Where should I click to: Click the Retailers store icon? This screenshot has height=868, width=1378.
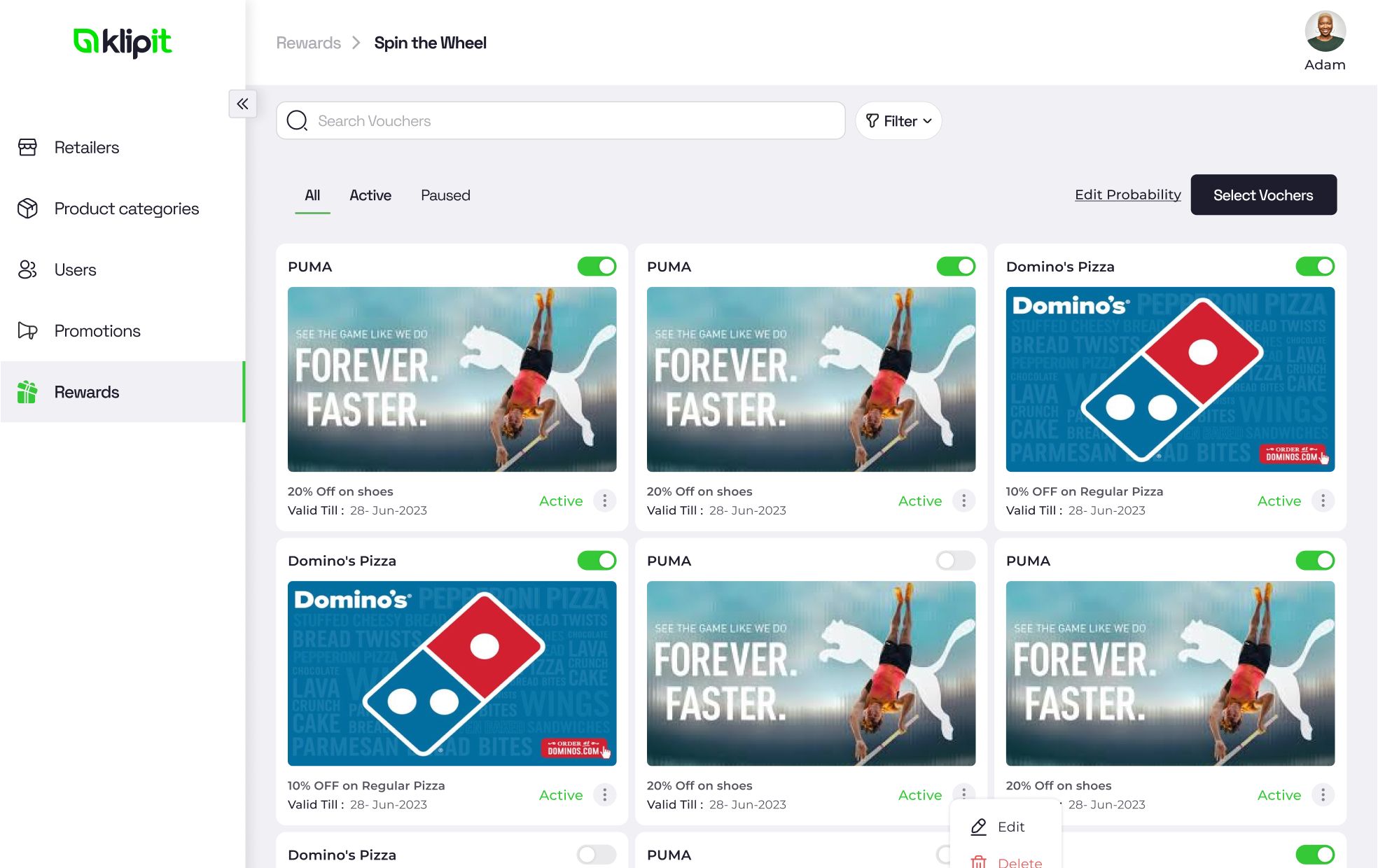pos(27,148)
